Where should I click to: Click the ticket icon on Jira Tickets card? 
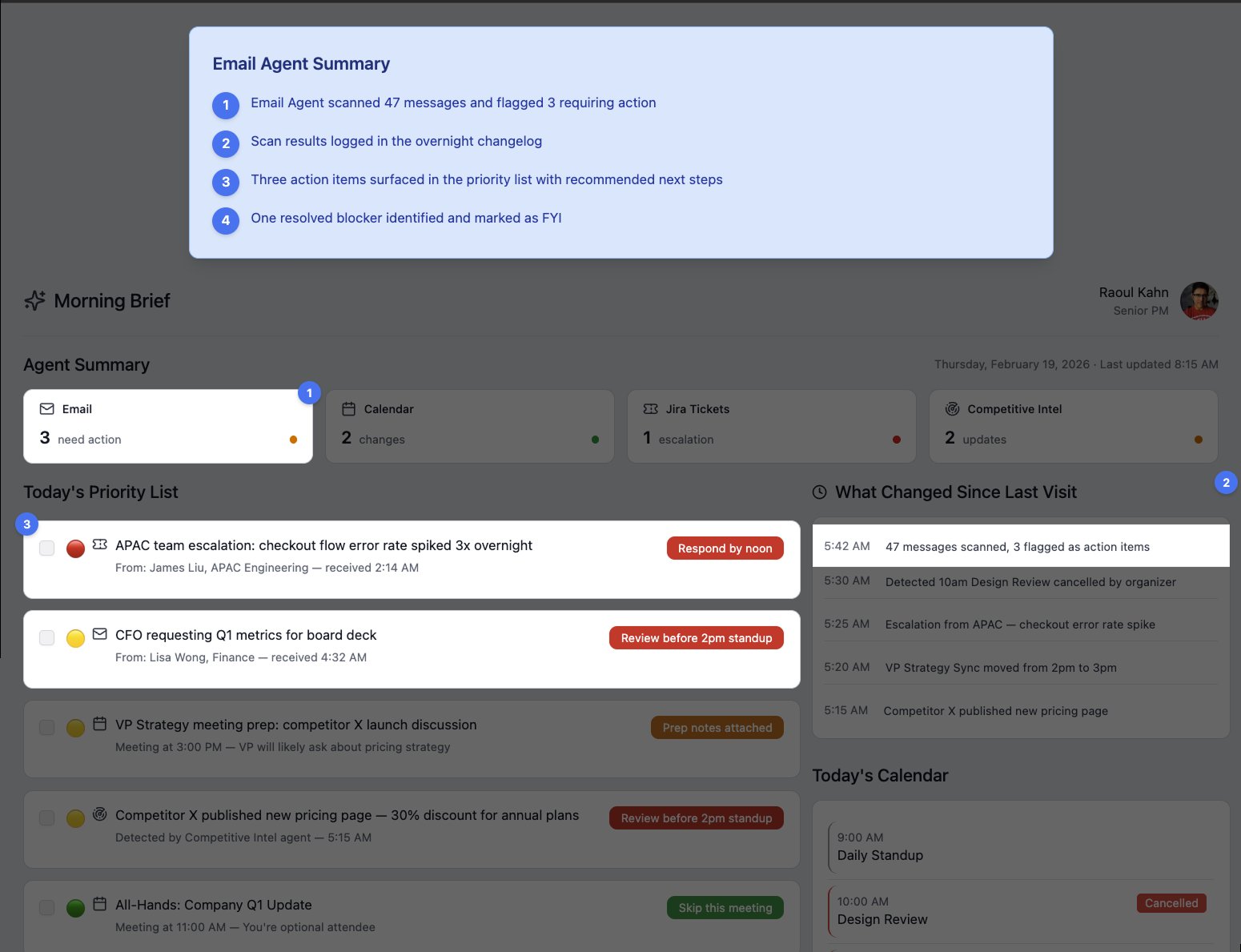tap(650, 408)
